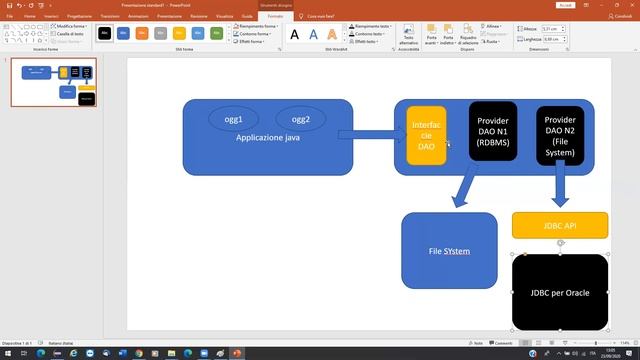640x360 pixels.
Task: Click the Altezza spinner arrows
Action: pyautogui.click(x=563, y=29)
